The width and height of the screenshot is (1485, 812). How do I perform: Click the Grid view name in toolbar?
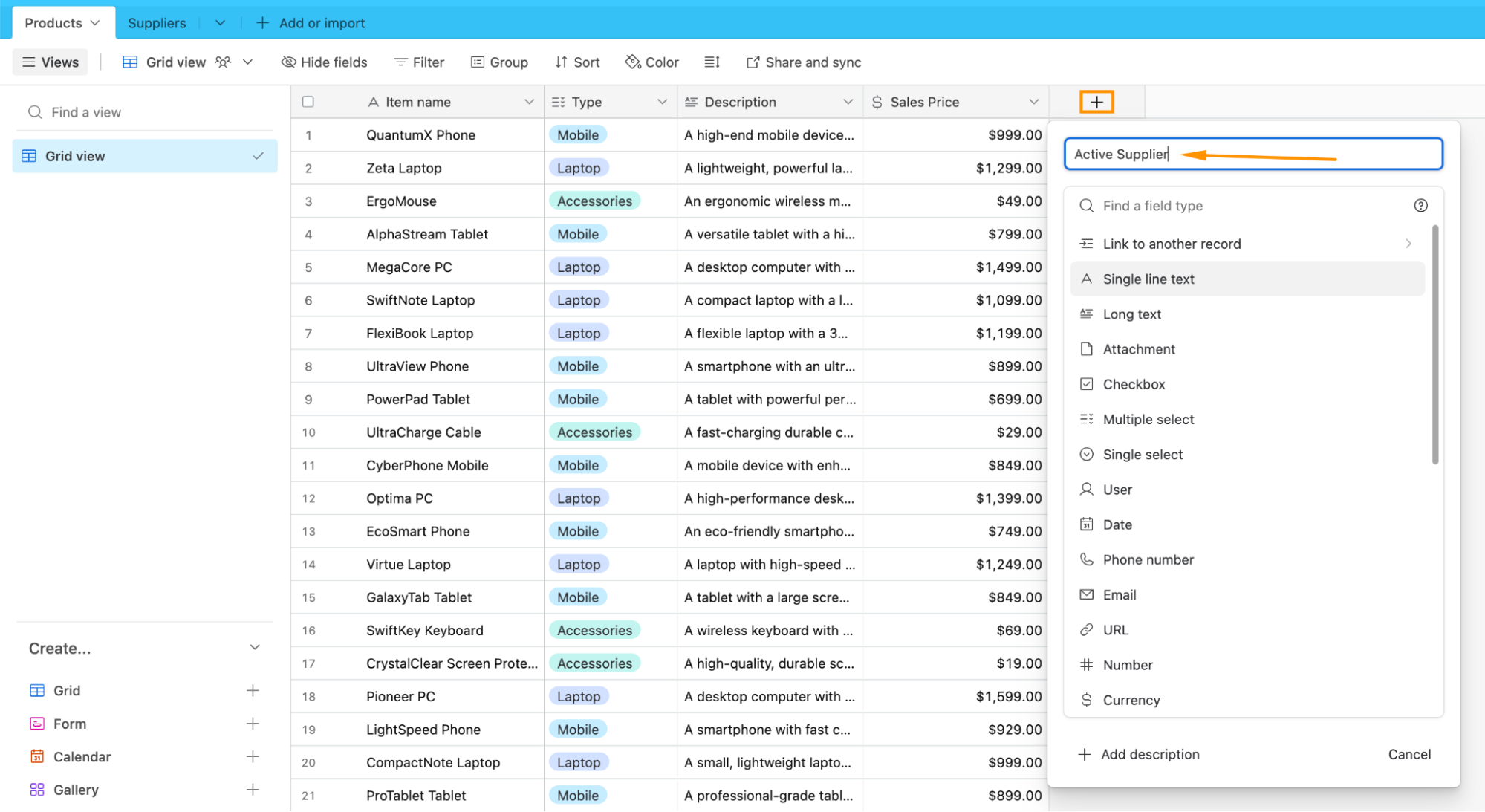click(x=176, y=62)
